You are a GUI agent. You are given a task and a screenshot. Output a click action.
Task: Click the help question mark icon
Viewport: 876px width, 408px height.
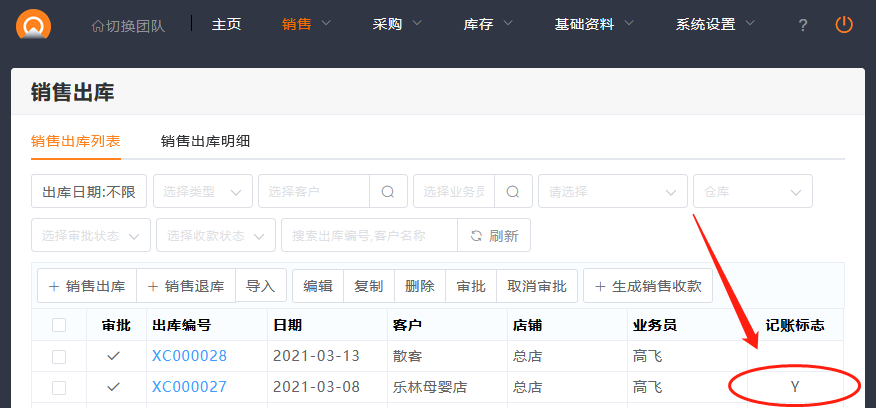point(803,25)
